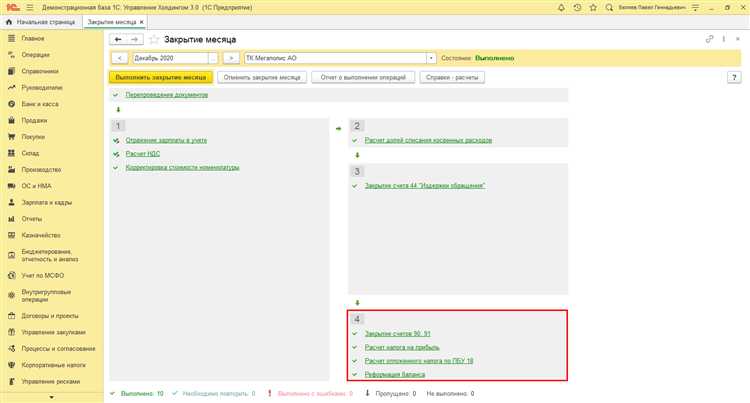750x403 pixels.
Task: Get link to this form icon
Action: click(709, 39)
